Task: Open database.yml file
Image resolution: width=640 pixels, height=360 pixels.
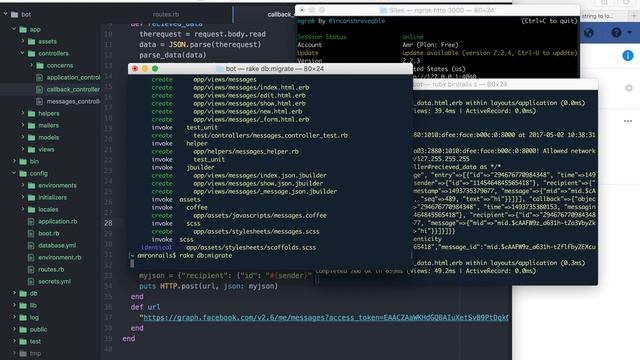Action: 57,245
